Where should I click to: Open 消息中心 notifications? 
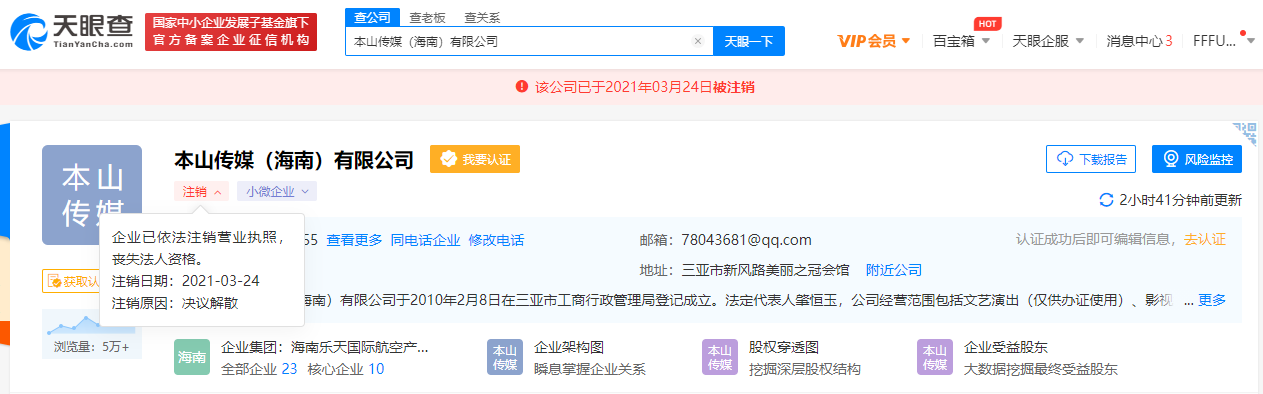click(1139, 41)
